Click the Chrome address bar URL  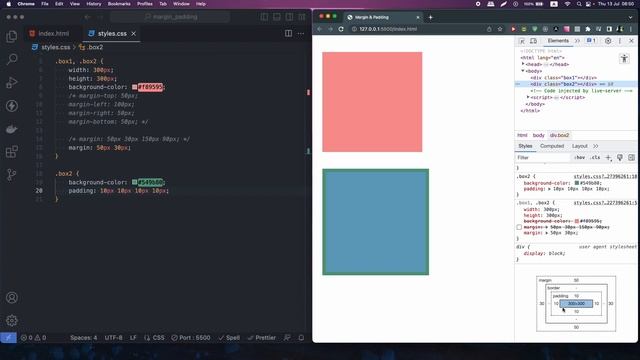coord(388,29)
